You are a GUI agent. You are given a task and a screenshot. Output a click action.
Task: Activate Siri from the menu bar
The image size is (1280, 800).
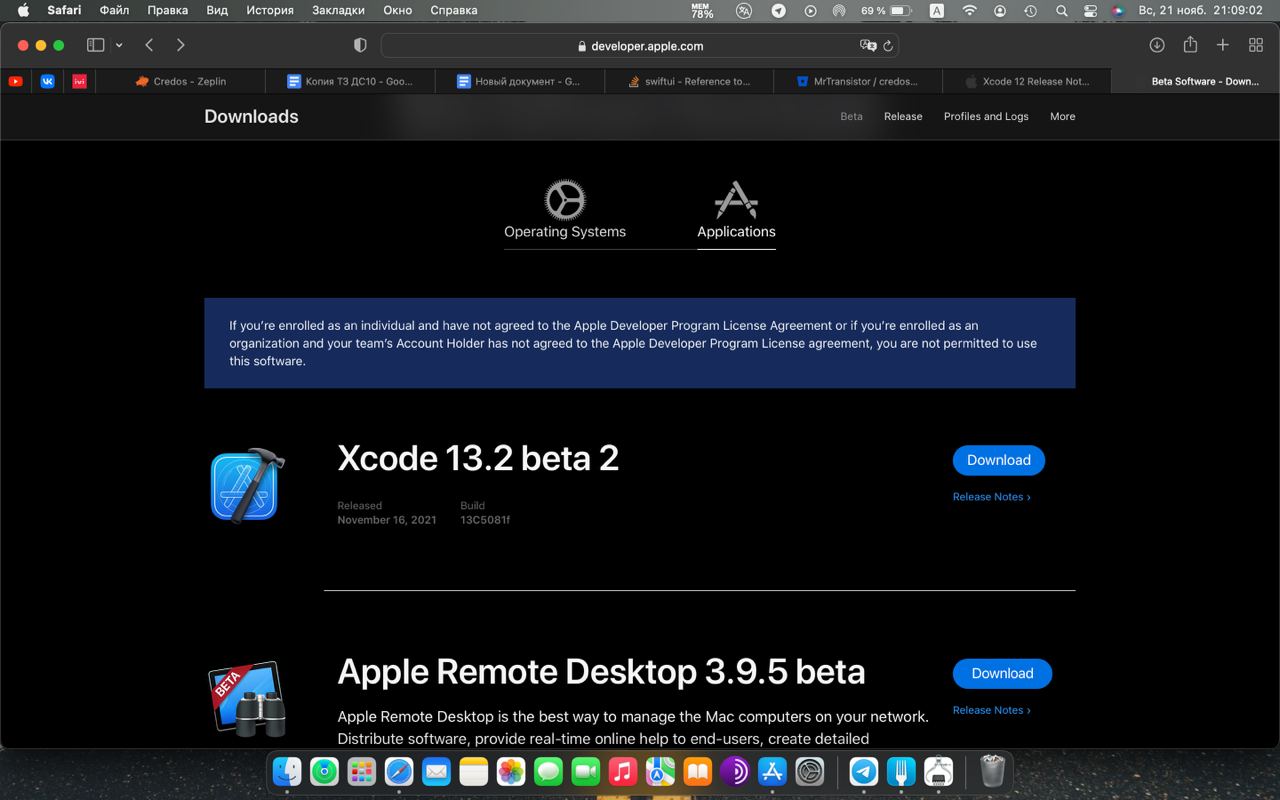point(1117,10)
